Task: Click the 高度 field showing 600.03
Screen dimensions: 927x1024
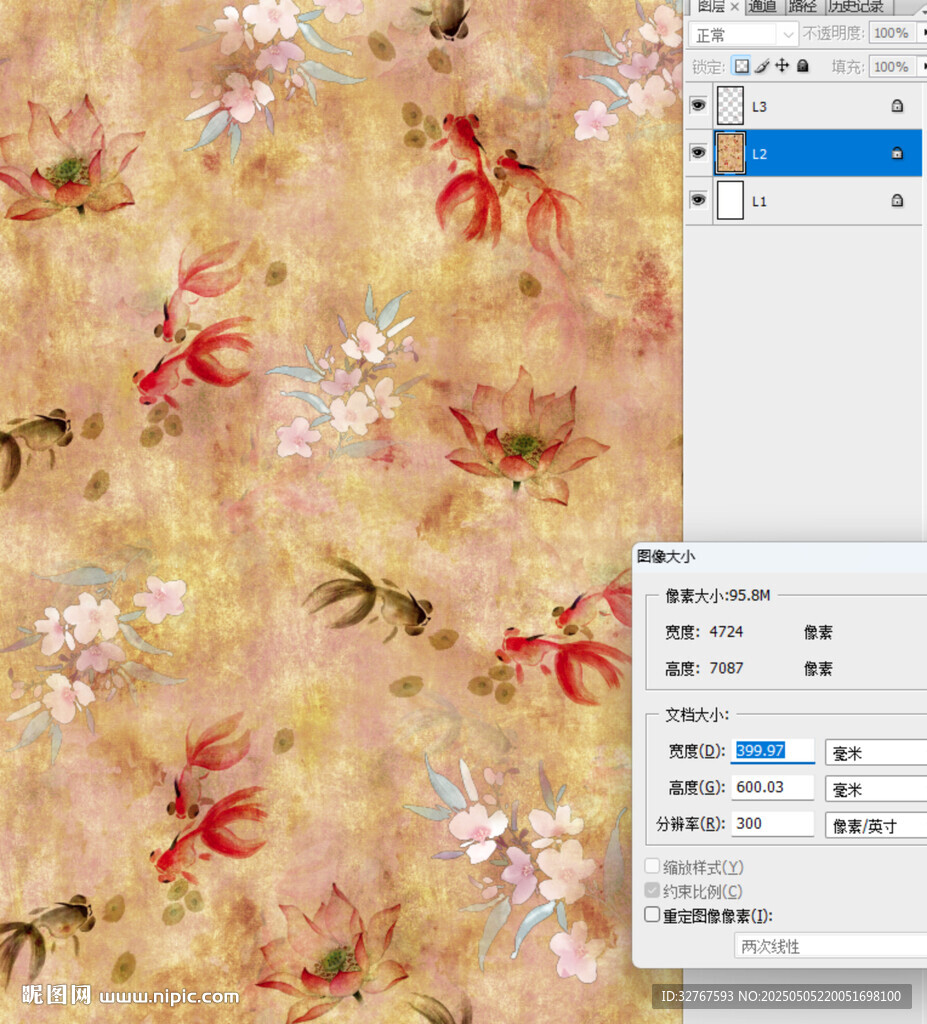Action: [772, 787]
